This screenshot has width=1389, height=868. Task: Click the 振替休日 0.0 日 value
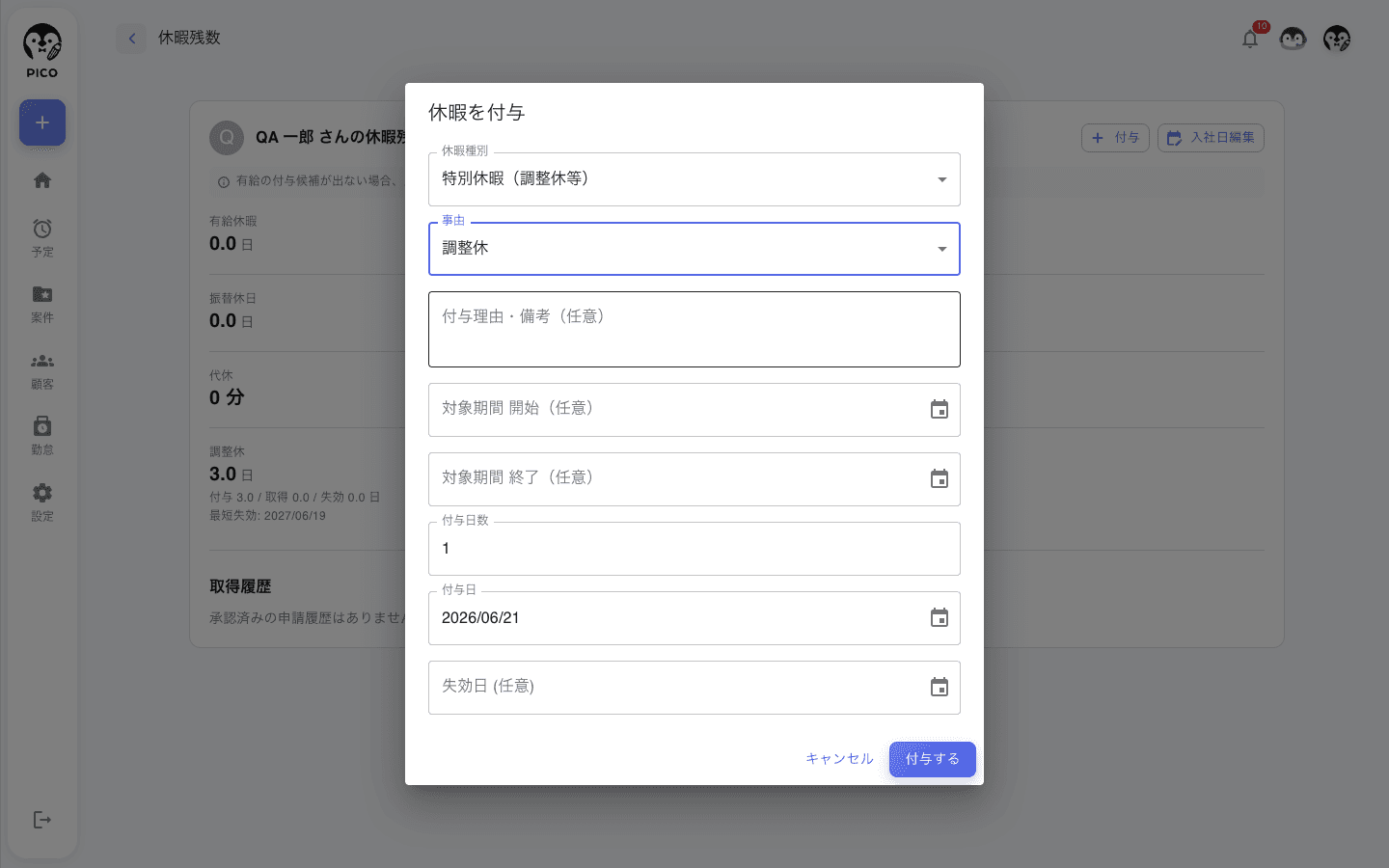[231, 321]
